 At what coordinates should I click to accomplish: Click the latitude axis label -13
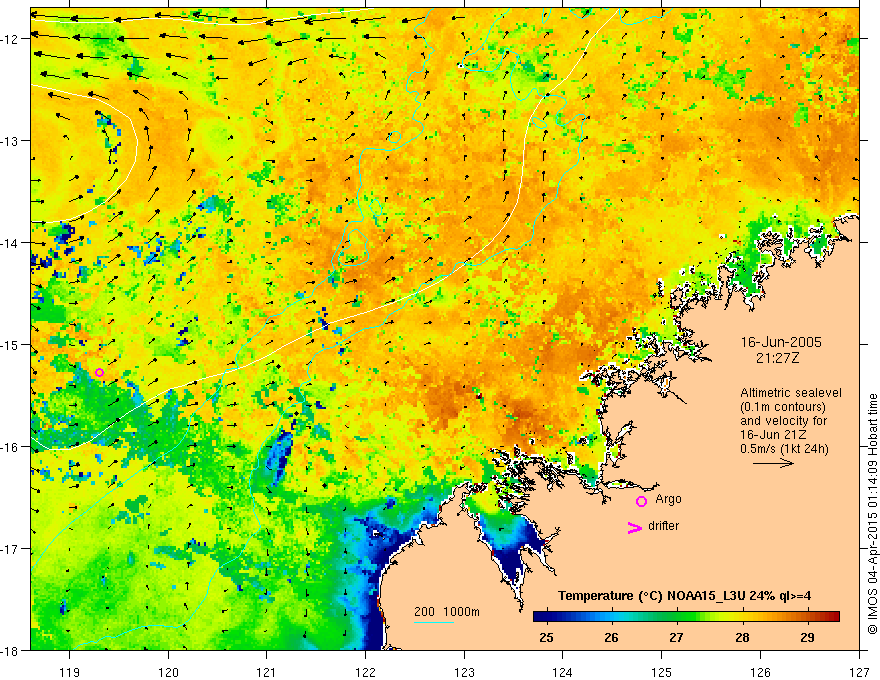pyautogui.click(x=10, y=141)
